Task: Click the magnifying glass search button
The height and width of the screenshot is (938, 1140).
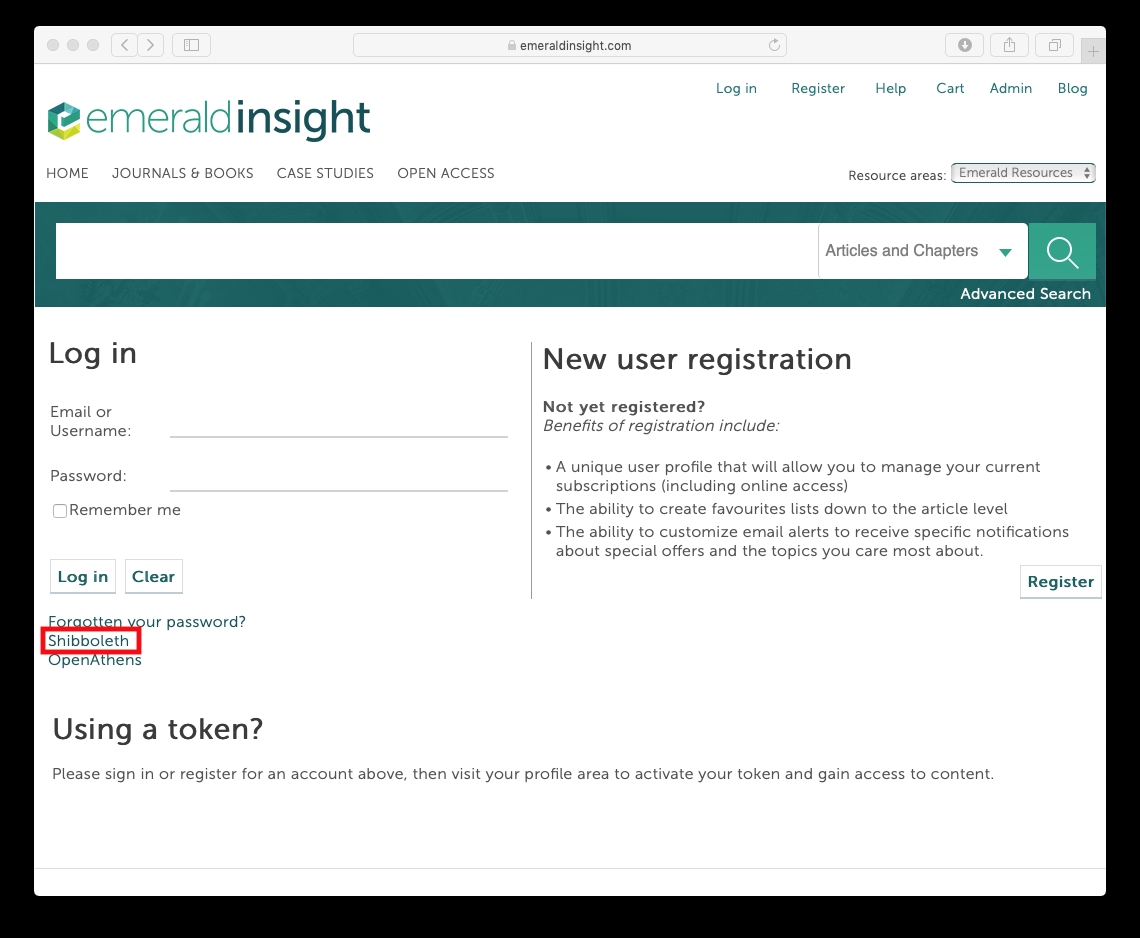Action: pos(1062,251)
